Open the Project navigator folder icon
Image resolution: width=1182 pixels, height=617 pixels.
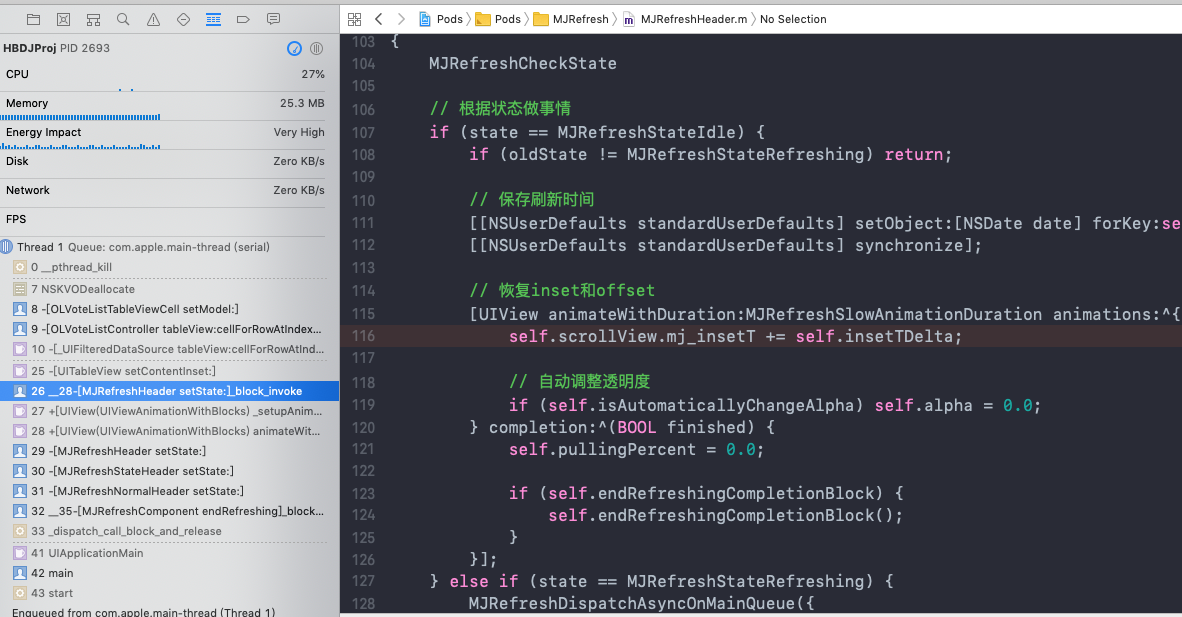click(33, 19)
